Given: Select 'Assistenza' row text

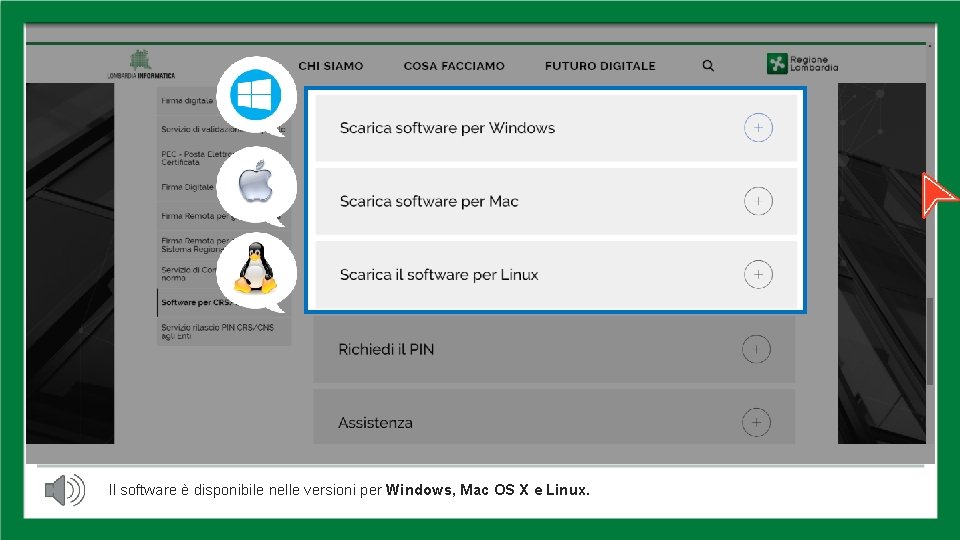Looking at the screenshot, I should click(375, 422).
